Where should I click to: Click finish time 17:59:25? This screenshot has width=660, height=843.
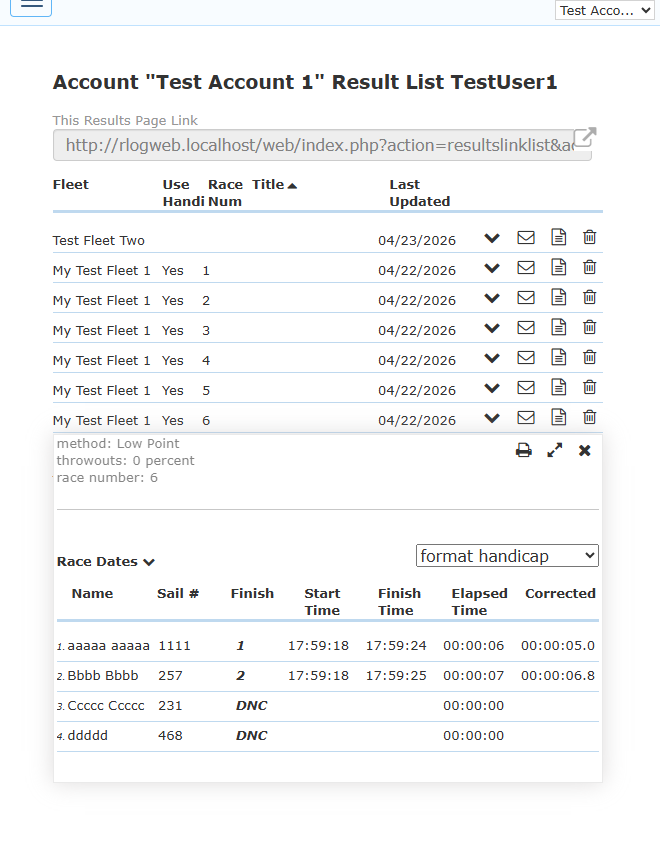pyautogui.click(x=396, y=676)
